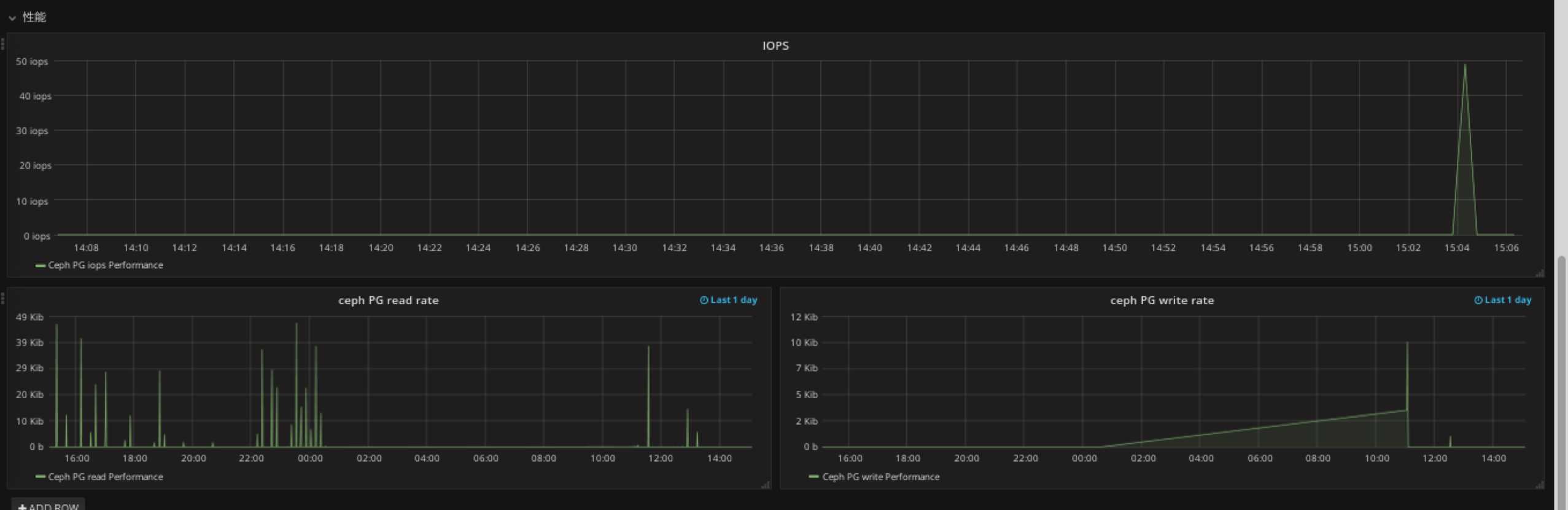Click the plus icon on ADD ROW
This screenshot has height=510, width=1568.
point(22,507)
